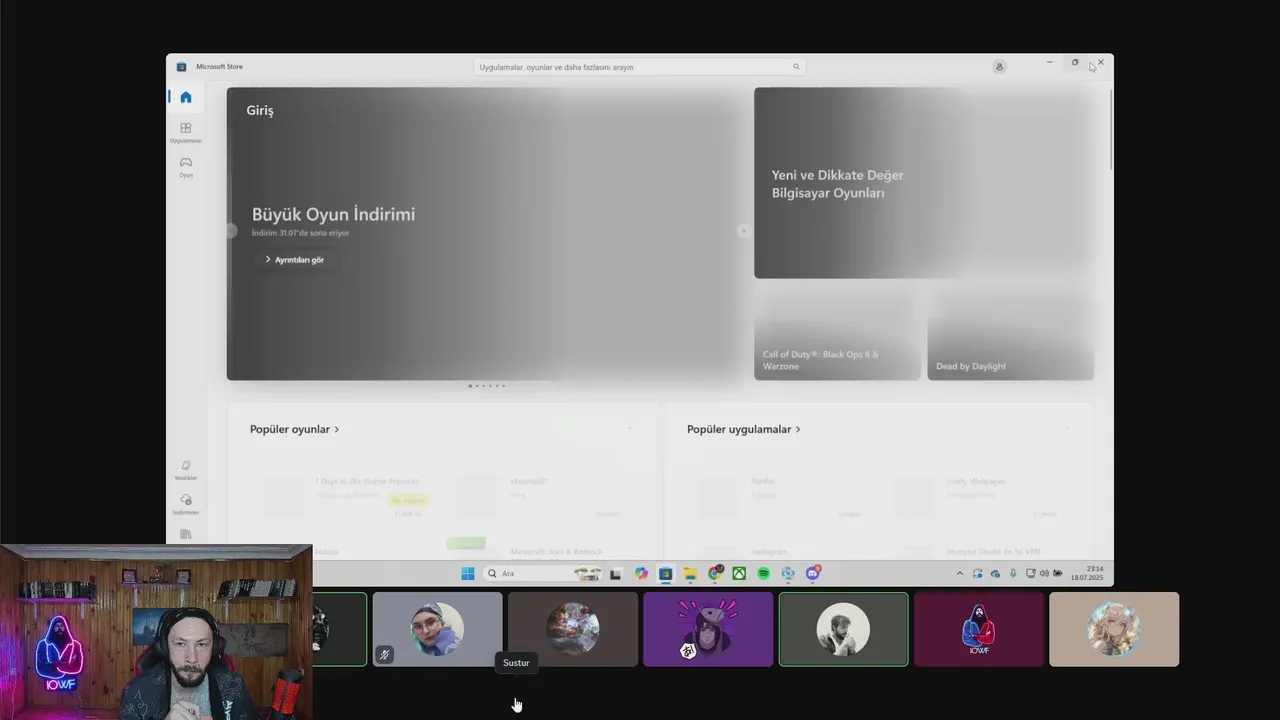Restore down the Microsoft Store window
The image size is (1280, 720).
pyautogui.click(x=1075, y=62)
